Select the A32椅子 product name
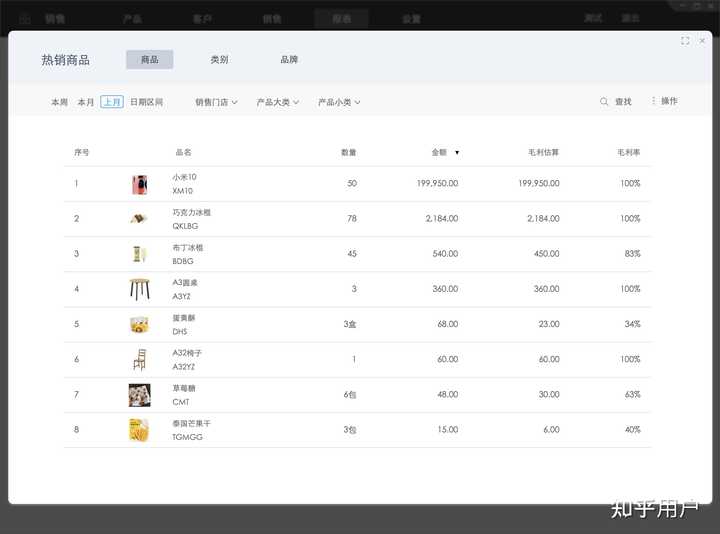 click(187, 353)
